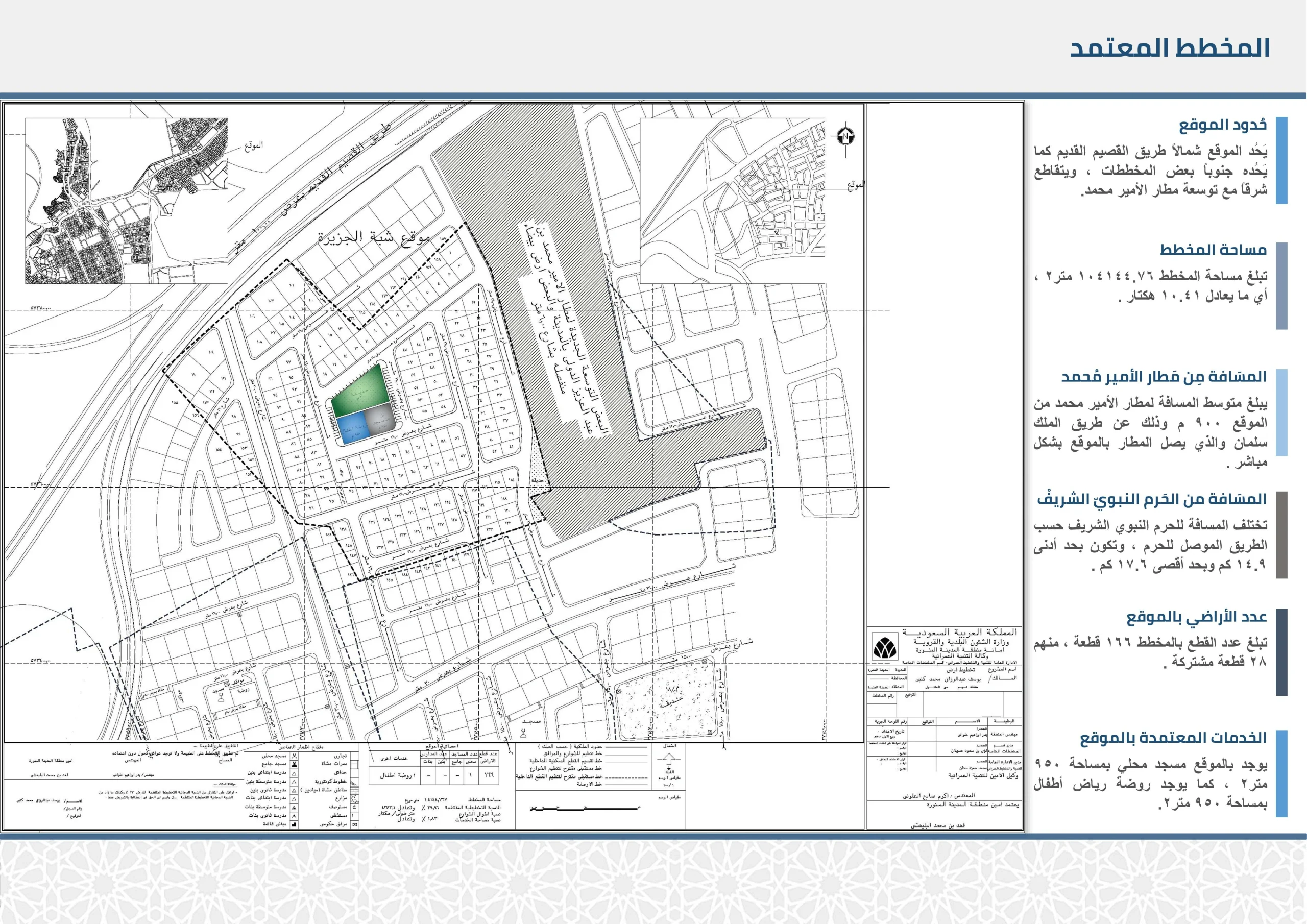Click the heading 'الخدمات المعتمدة بالموقع'
1307x924 pixels.
coord(1173,738)
